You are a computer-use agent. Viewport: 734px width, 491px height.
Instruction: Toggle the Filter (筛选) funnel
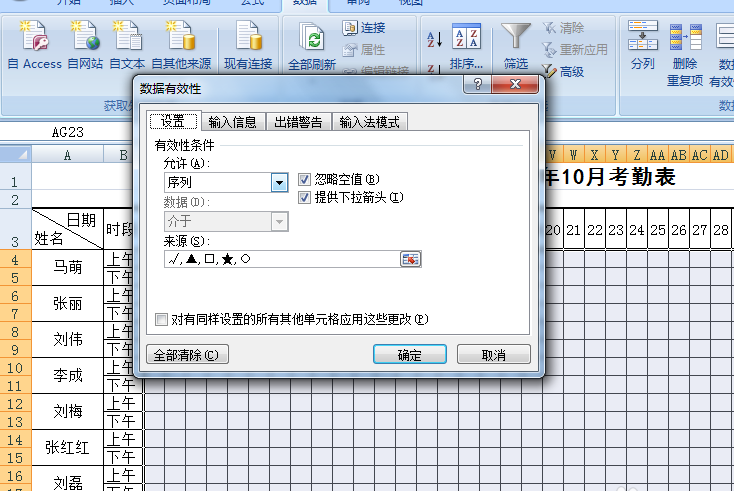515,46
